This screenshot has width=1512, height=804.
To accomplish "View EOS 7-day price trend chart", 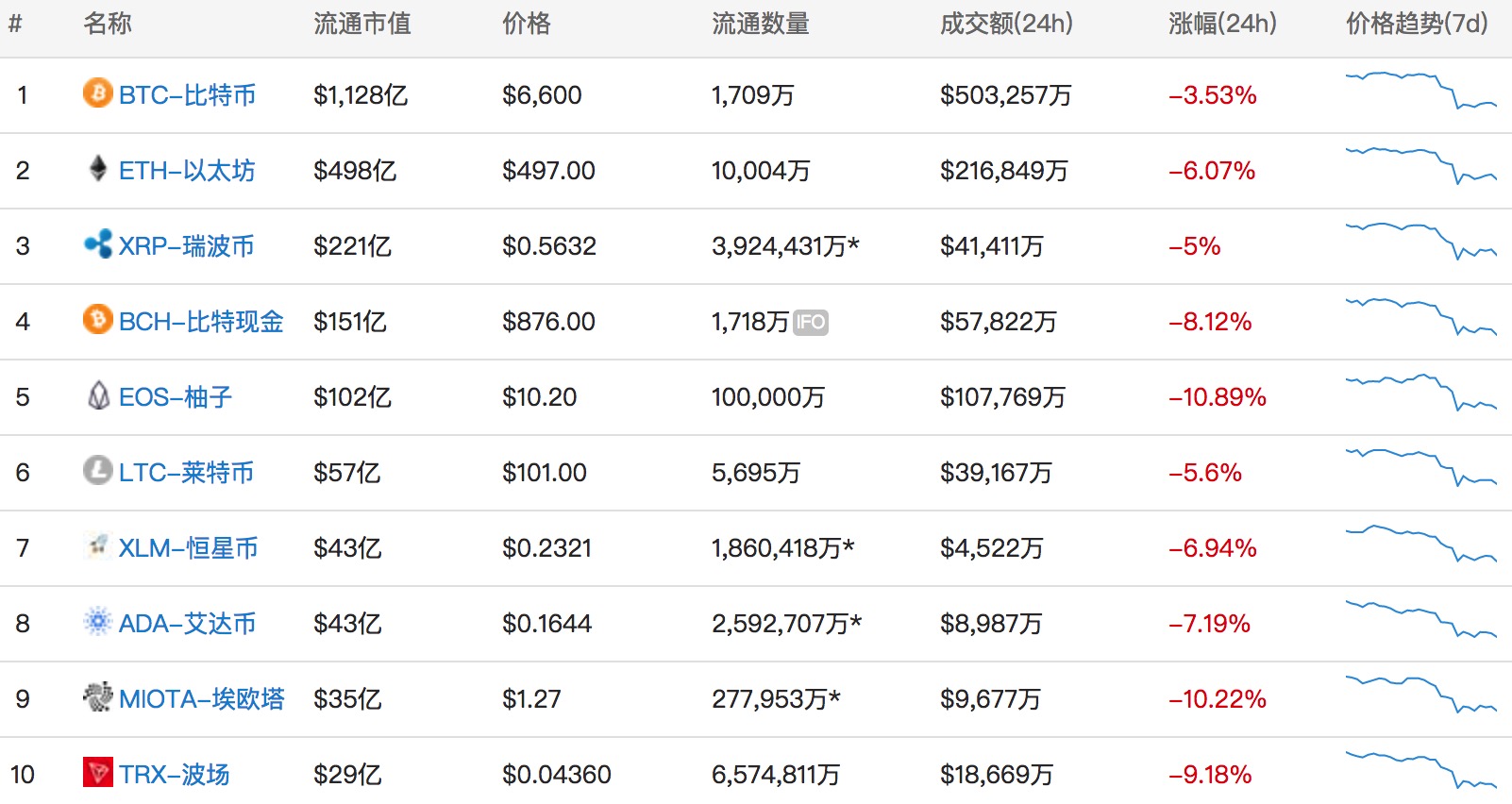I will 1421,392.
